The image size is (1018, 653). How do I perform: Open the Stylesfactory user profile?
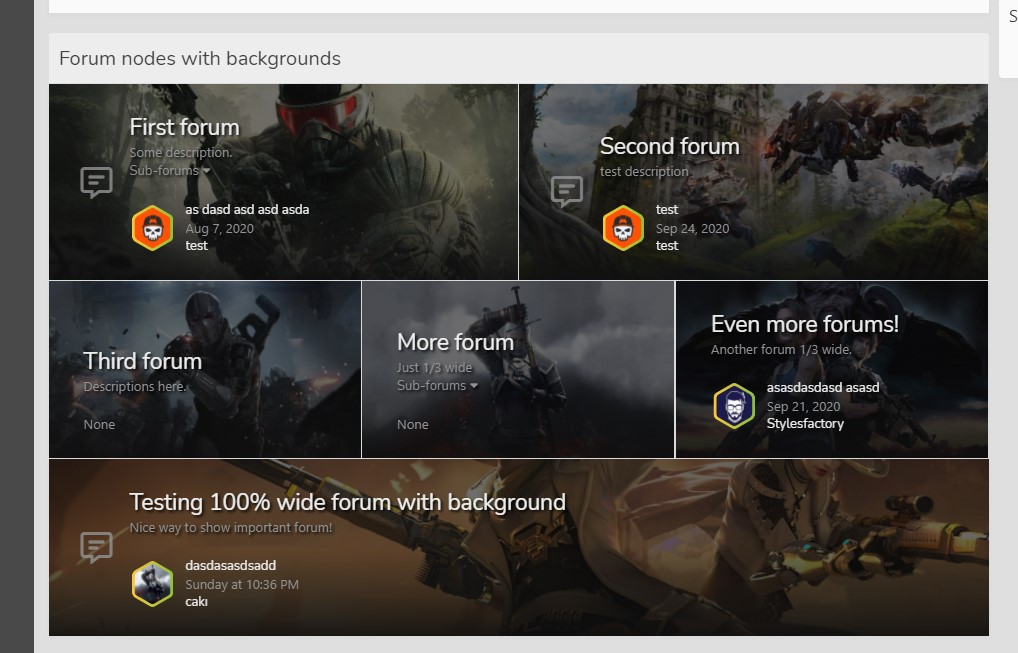click(x=805, y=423)
